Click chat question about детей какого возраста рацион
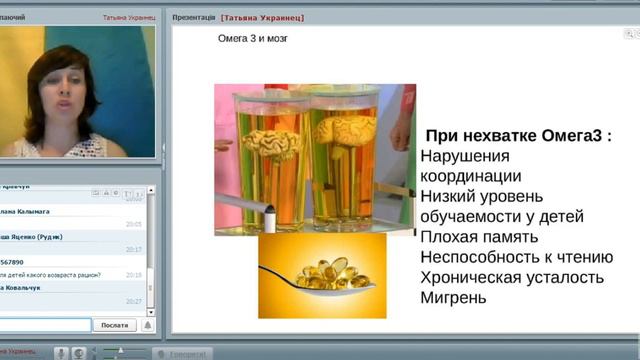 click(x=50, y=275)
